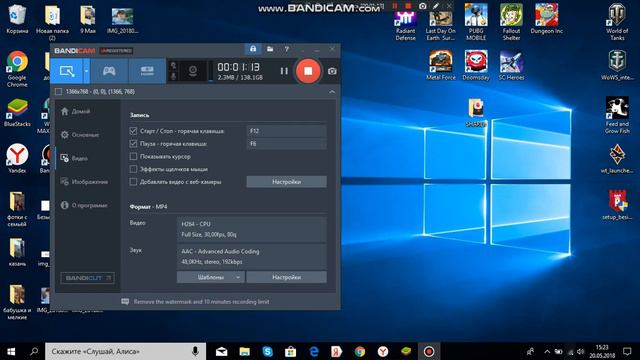The width and height of the screenshot is (640, 360).
Task: Uncheck Старт / Стоп hotkey checkbox
Action: (133, 131)
